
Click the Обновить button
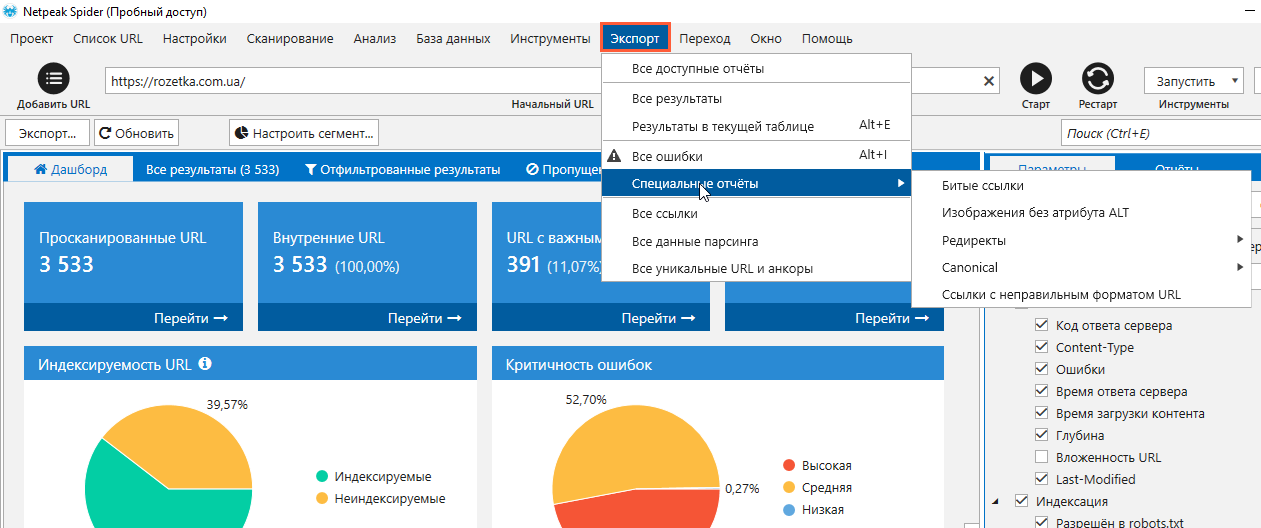click(x=136, y=132)
